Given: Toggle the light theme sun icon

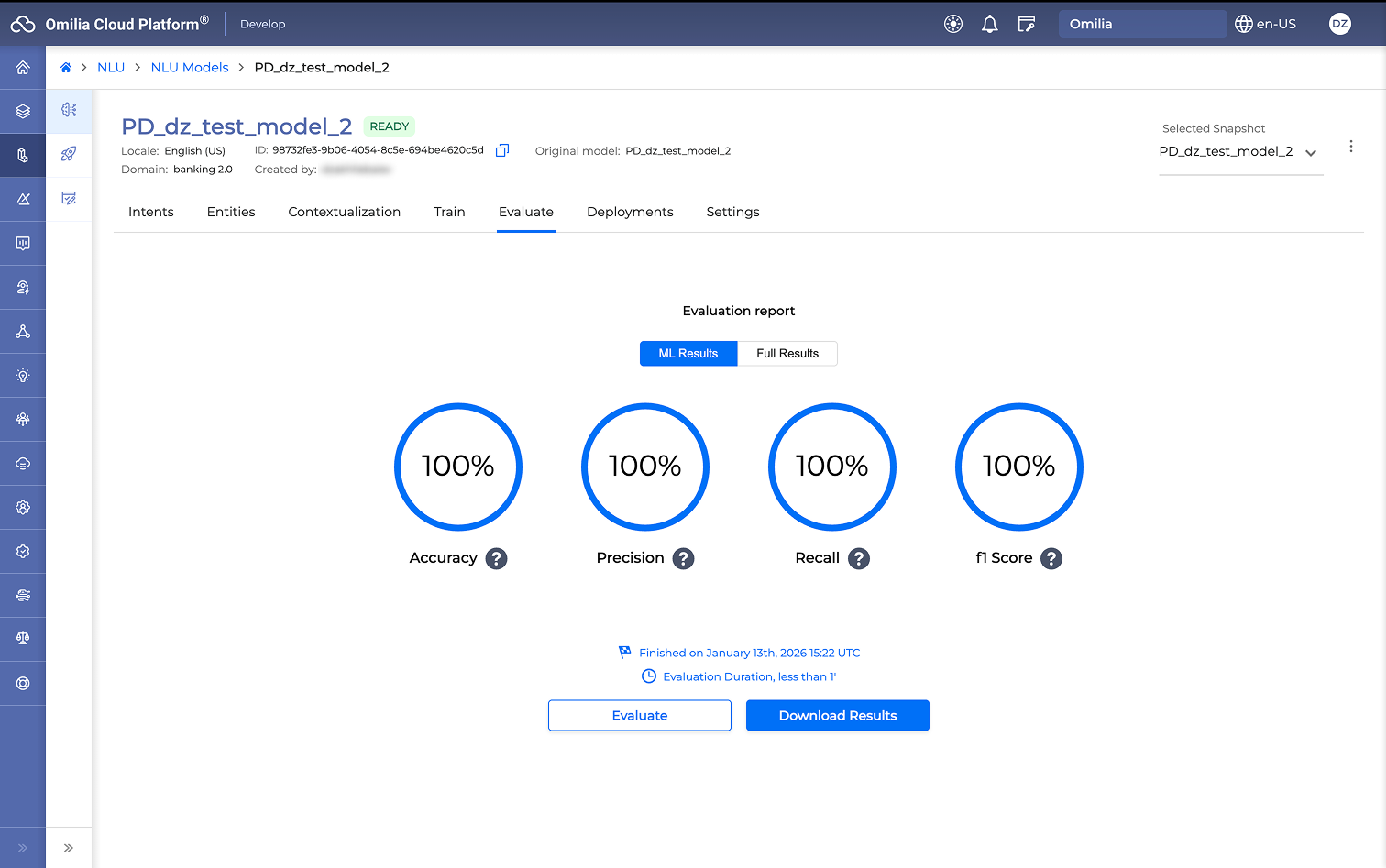Looking at the screenshot, I should click(953, 24).
